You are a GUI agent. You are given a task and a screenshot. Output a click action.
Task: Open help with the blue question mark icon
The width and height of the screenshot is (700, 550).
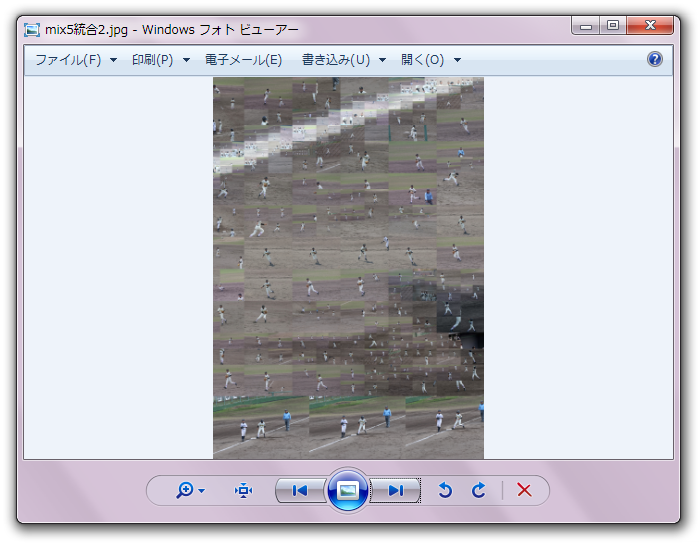point(654,59)
